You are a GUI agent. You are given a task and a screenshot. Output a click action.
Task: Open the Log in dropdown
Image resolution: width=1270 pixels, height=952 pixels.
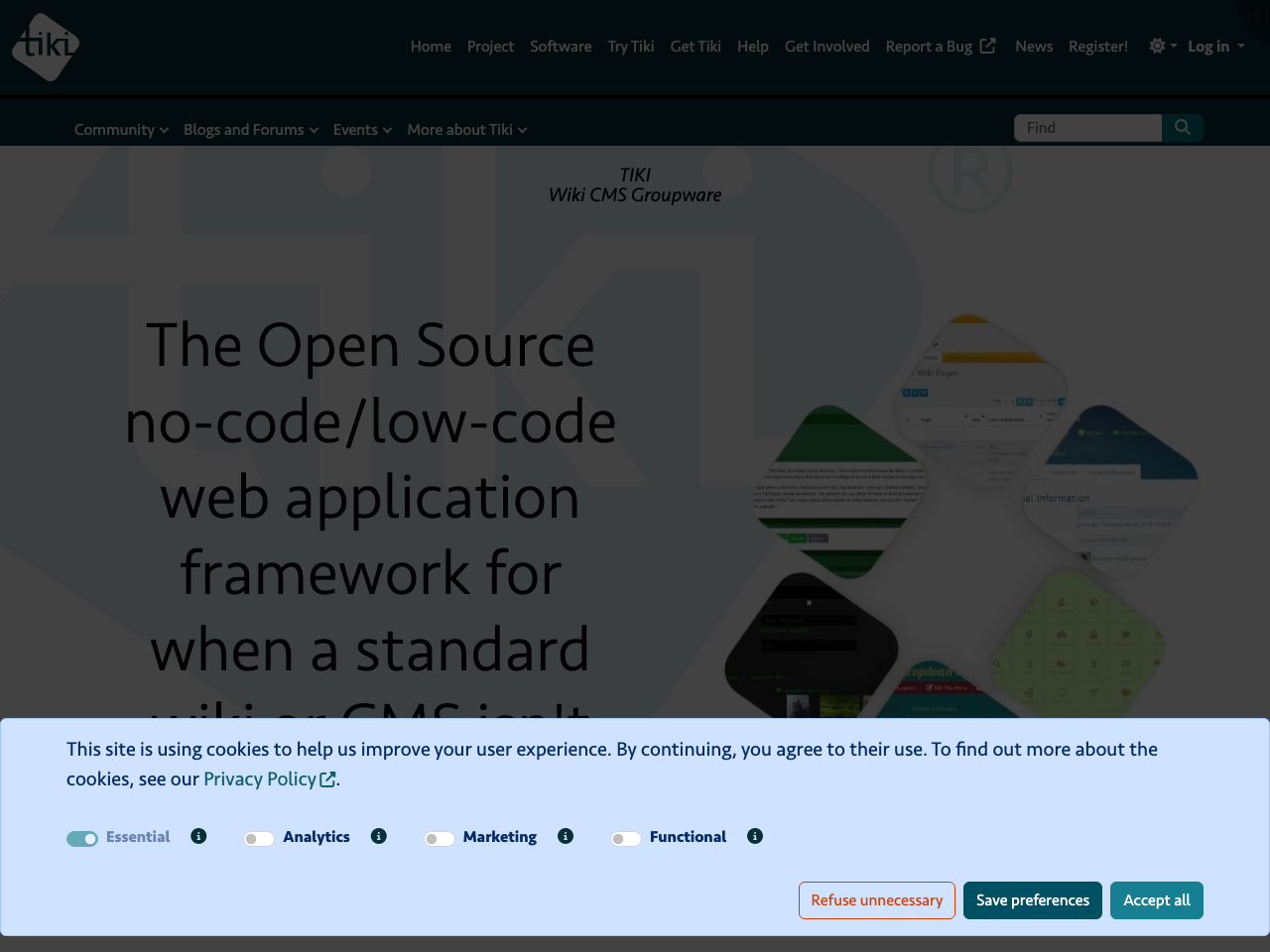1215,47
